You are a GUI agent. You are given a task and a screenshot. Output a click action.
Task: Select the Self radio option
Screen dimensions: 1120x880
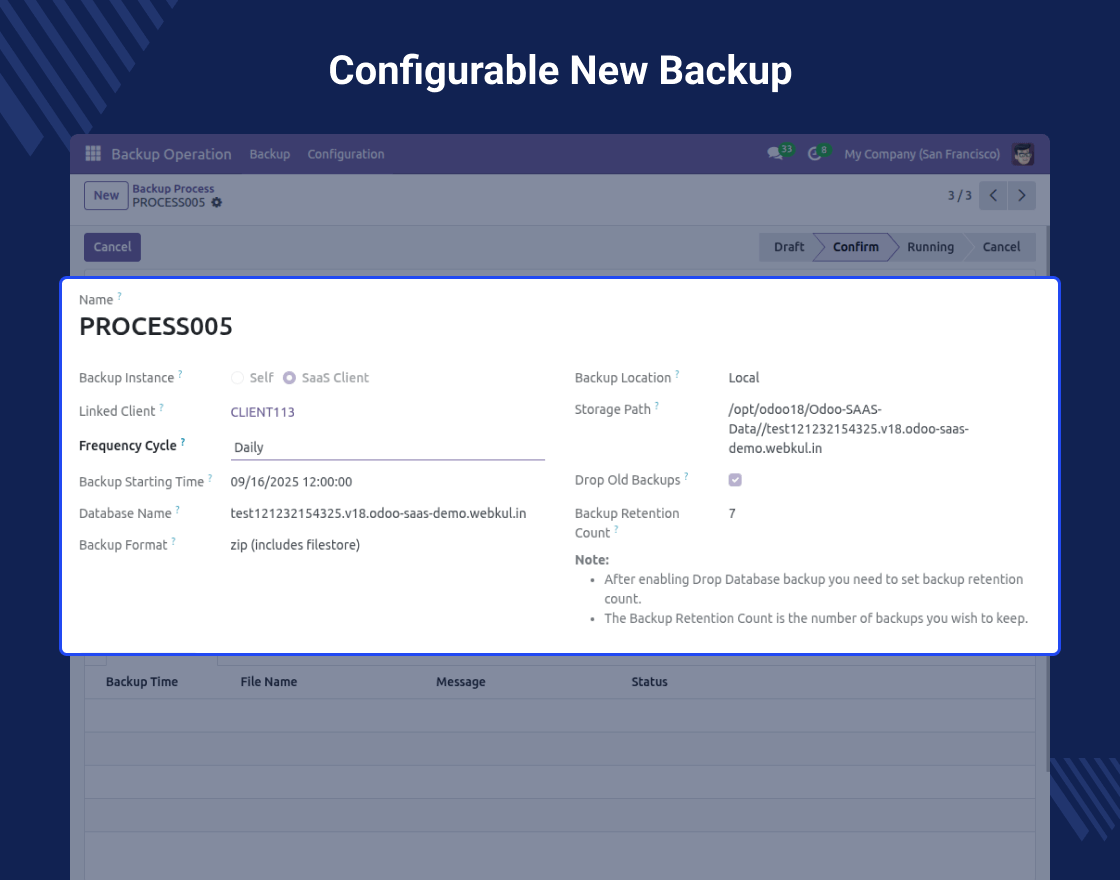[237, 378]
